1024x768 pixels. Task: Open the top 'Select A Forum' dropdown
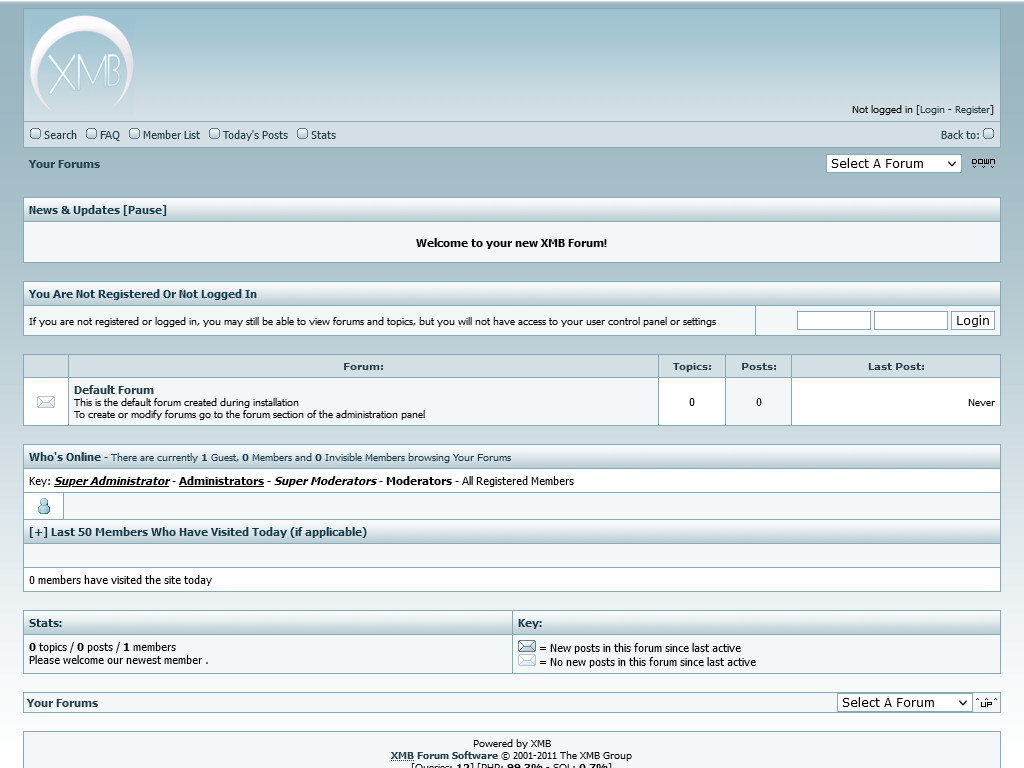pos(893,163)
